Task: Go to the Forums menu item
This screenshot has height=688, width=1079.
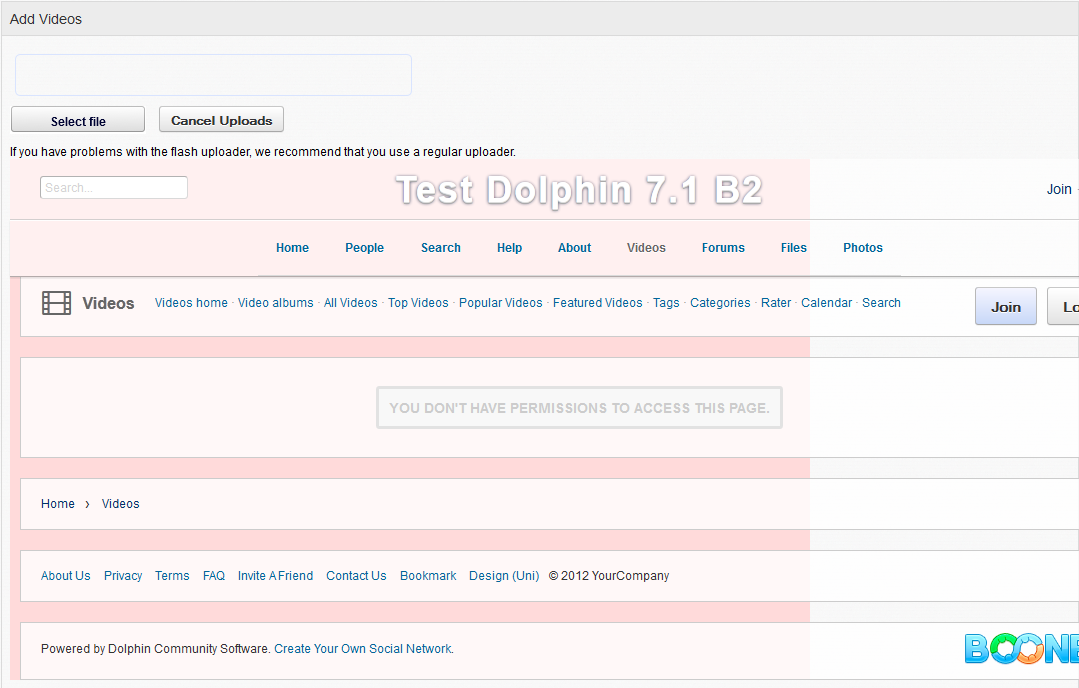Action: [x=723, y=248]
